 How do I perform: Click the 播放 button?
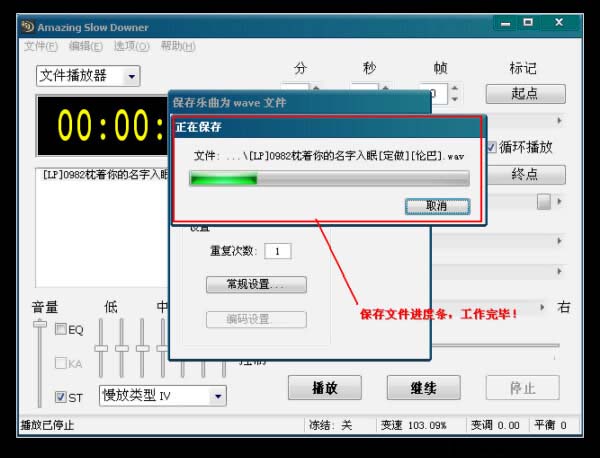tap(324, 388)
